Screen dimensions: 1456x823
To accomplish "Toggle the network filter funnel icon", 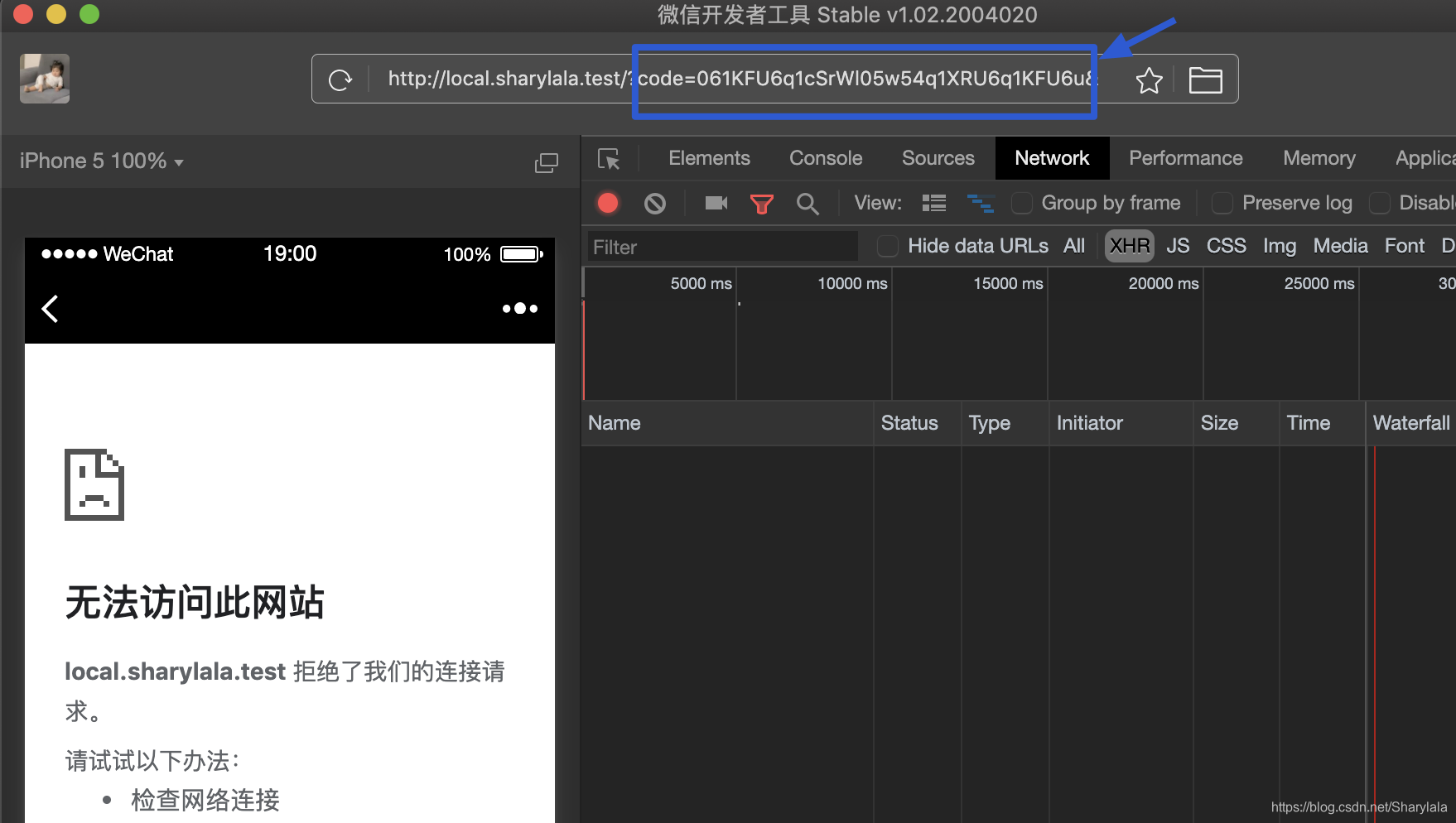I will pos(761,203).
